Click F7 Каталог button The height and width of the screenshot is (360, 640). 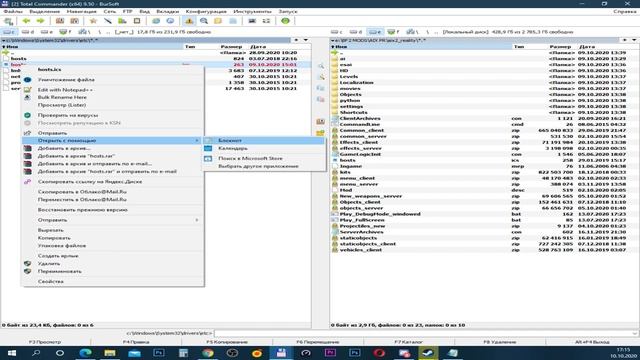click(x=409, y=342)
